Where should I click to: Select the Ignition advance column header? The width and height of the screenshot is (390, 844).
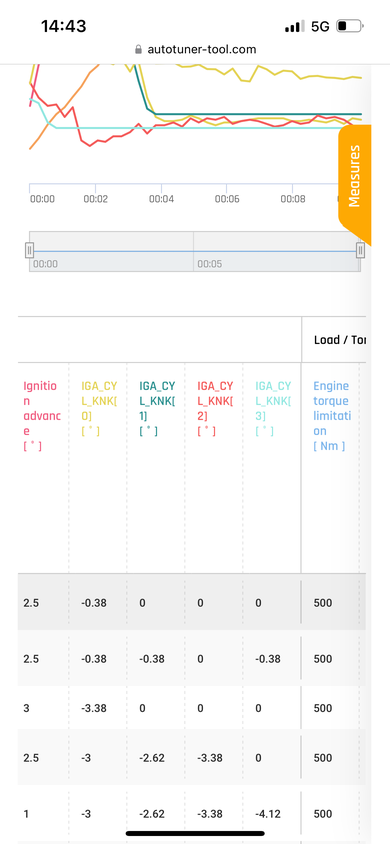pyautogui.click(x=42, y=416)
